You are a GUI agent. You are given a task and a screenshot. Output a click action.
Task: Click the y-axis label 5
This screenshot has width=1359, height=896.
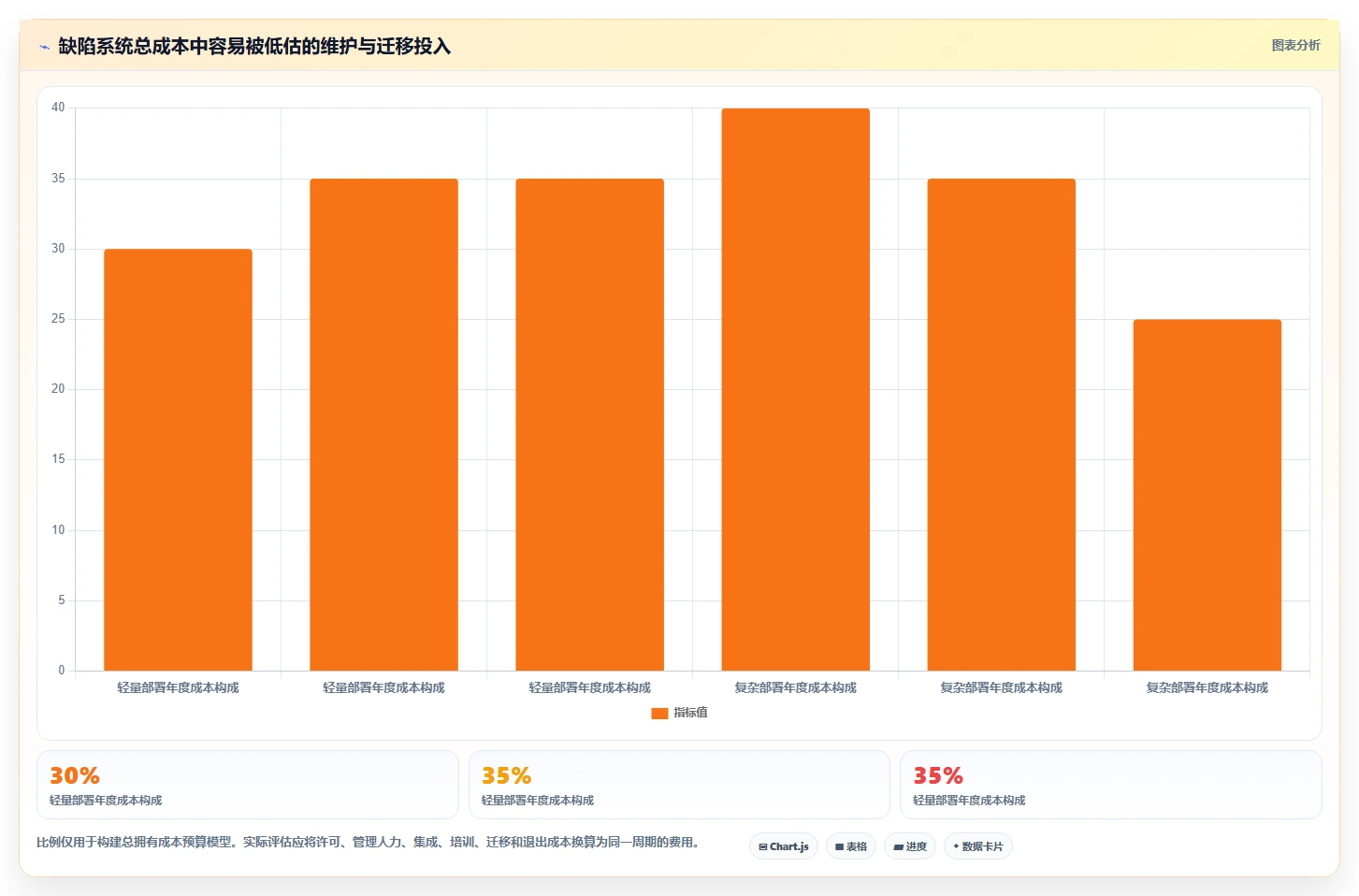(62, 600)
